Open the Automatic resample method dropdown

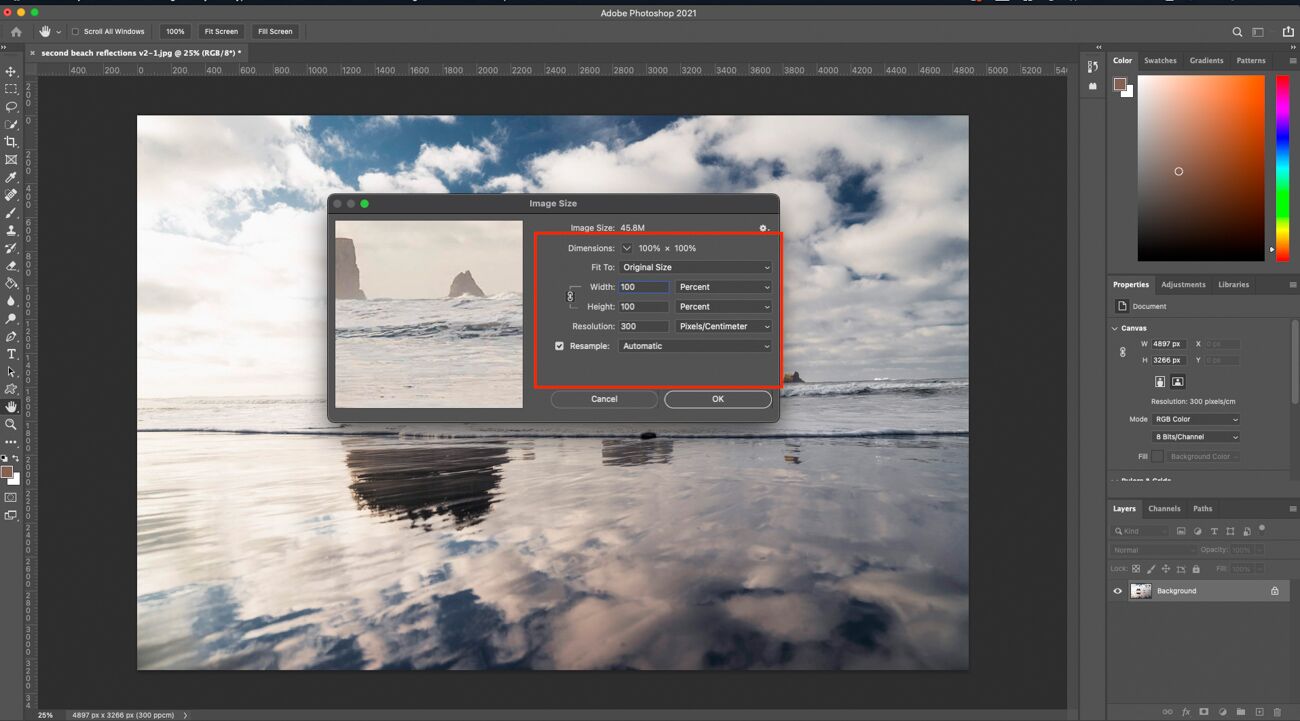point(695,345)
